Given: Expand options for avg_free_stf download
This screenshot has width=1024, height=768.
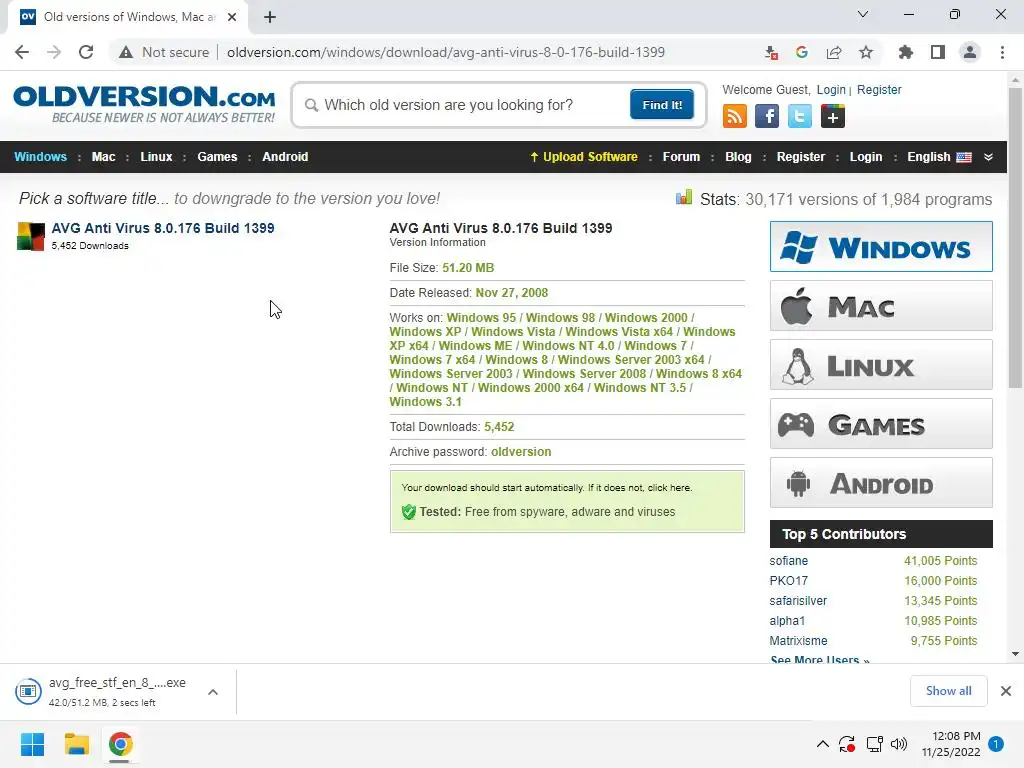Looking at the screenshot, I should pos(213,692).
